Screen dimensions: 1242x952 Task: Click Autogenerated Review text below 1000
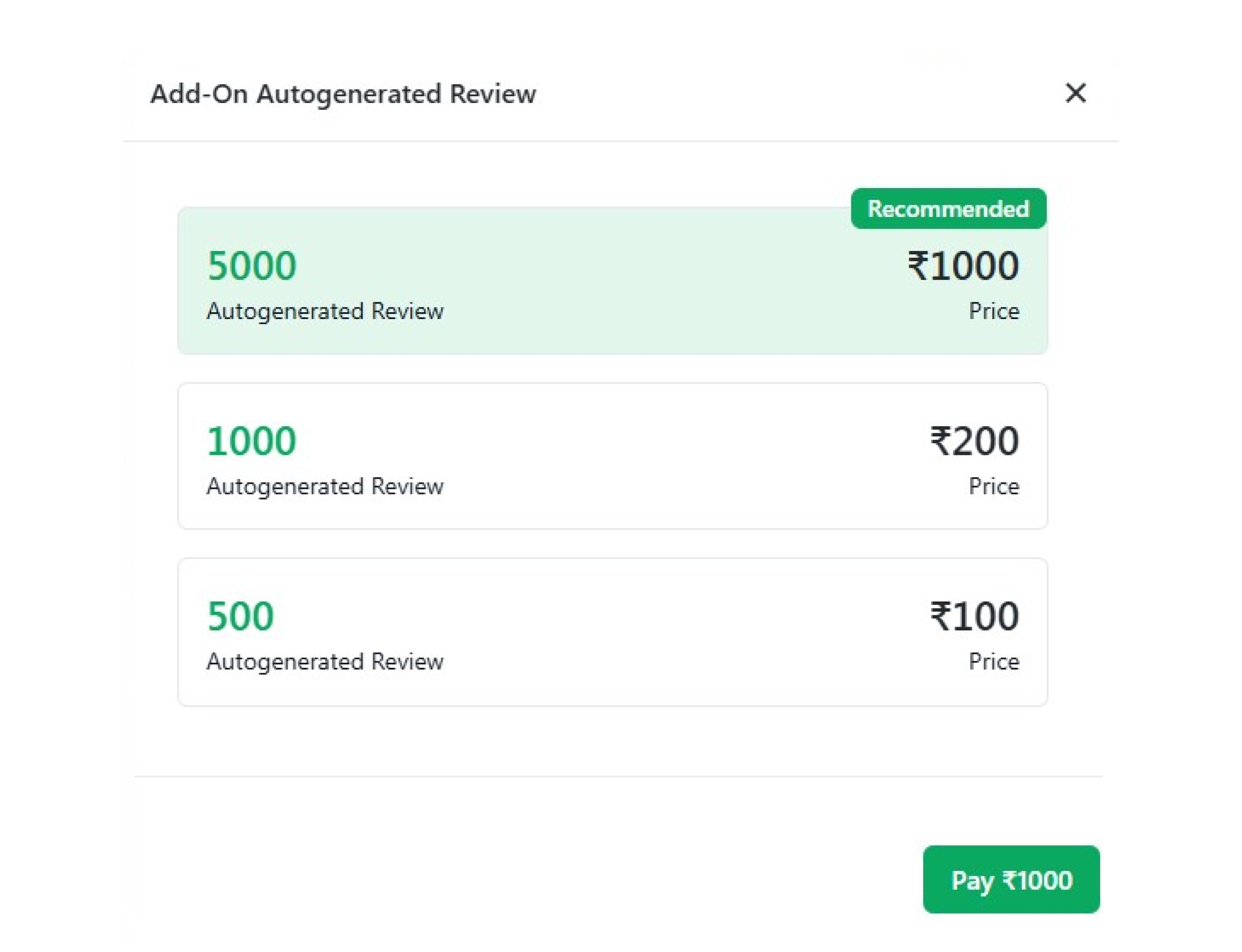coord(325,486)
